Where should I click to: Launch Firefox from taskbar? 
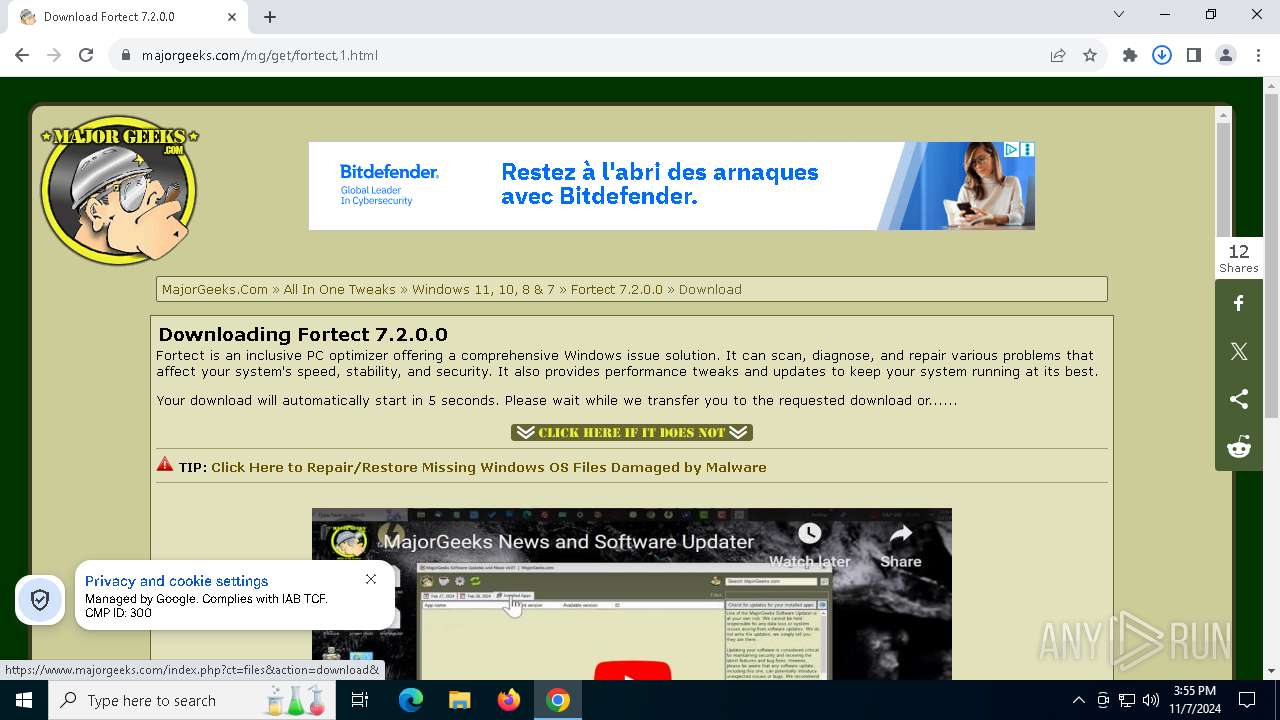pos(509,700)
